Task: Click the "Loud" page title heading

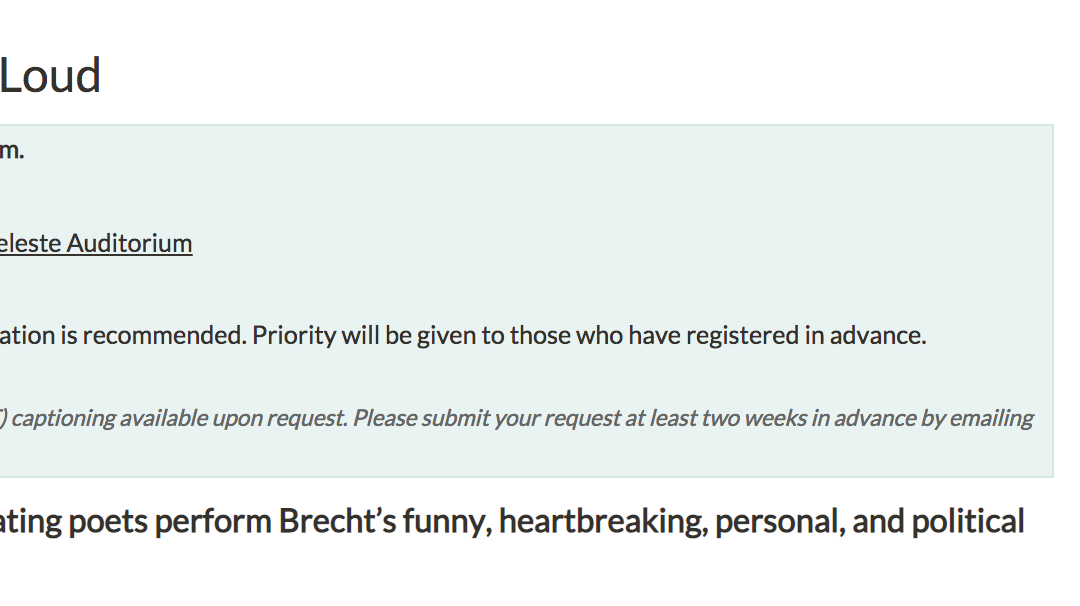Action: click(x=50, y=75)
